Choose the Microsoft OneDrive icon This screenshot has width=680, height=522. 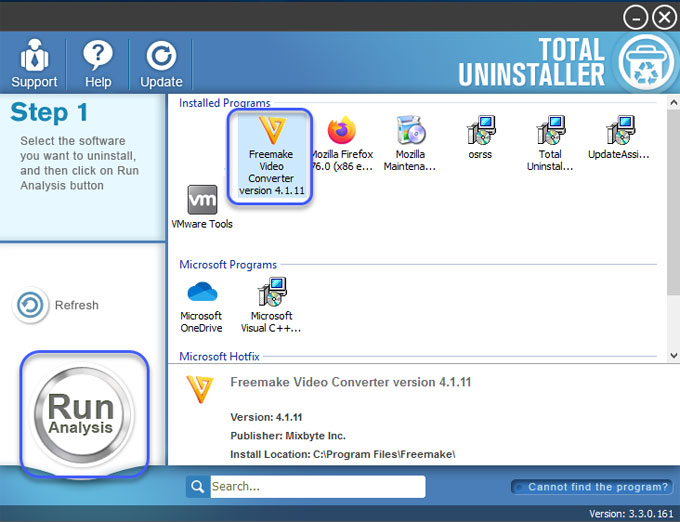coord(201,293)
